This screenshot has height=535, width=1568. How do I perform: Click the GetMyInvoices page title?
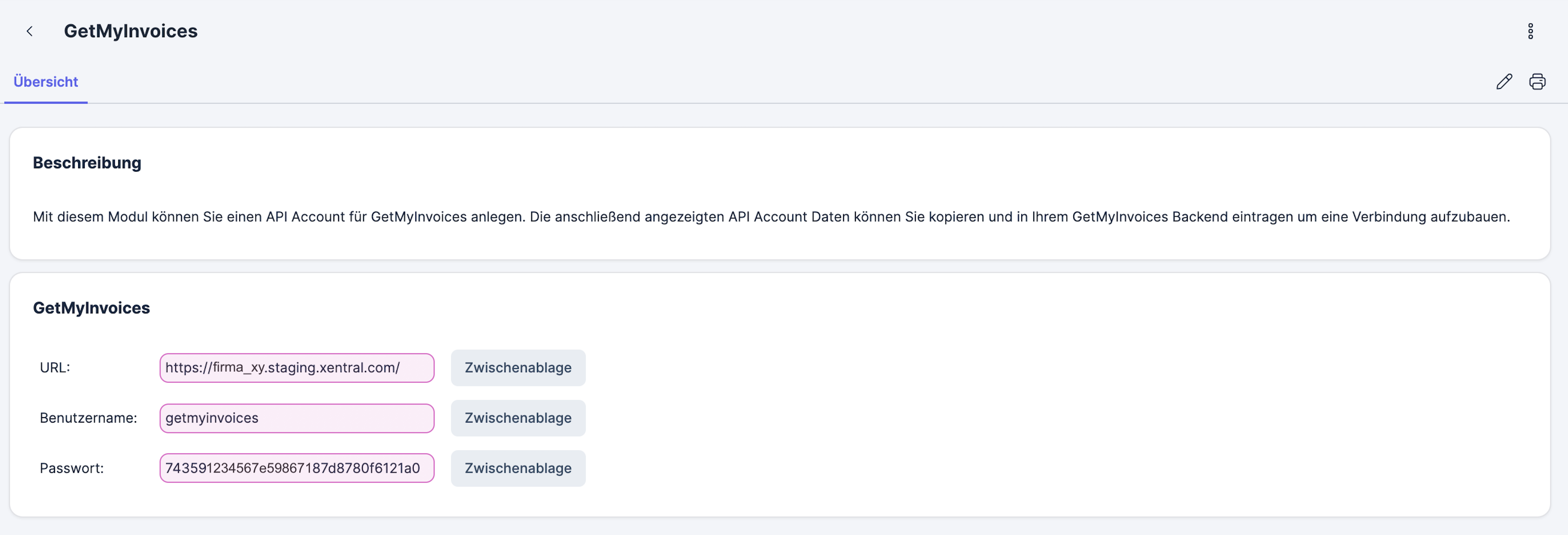point(131,31)
